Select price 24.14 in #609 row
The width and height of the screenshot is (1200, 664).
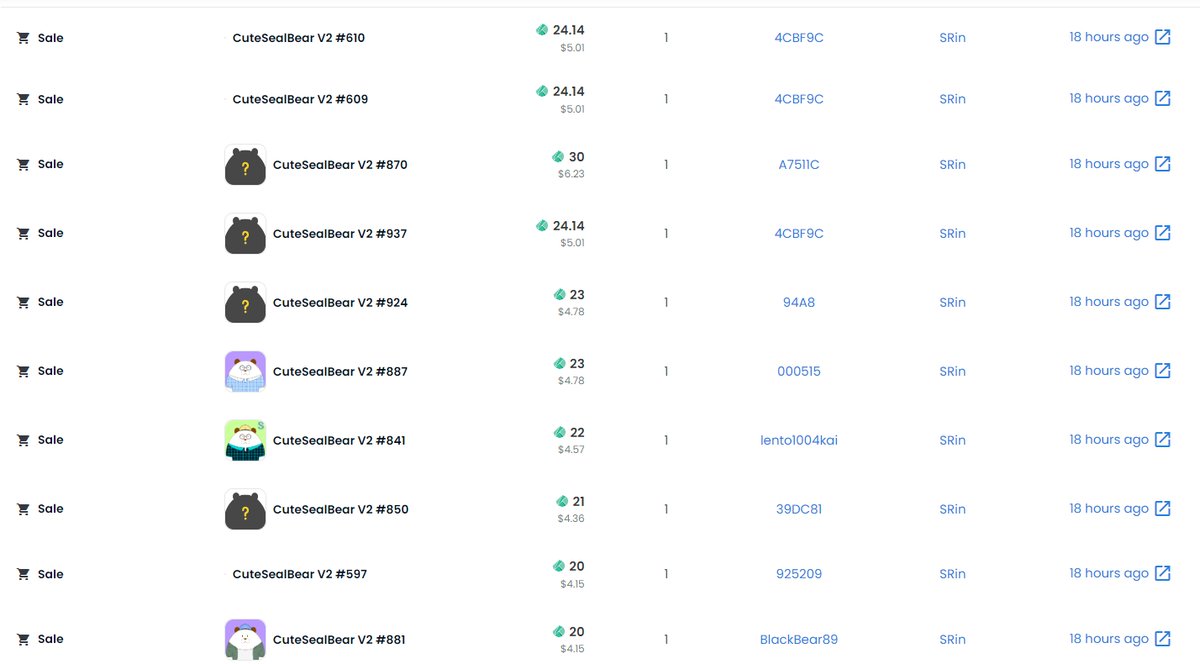coord(568,91)
